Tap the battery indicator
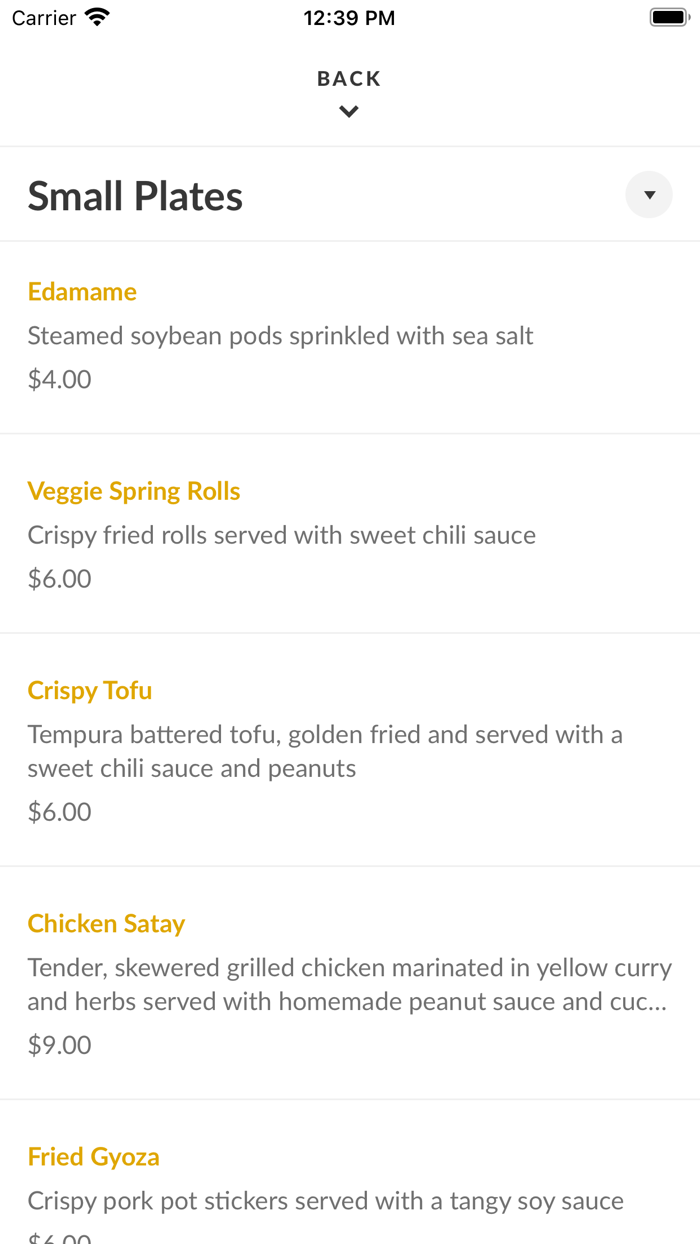This screenshot has height=1244, width=700. [668, 16]
